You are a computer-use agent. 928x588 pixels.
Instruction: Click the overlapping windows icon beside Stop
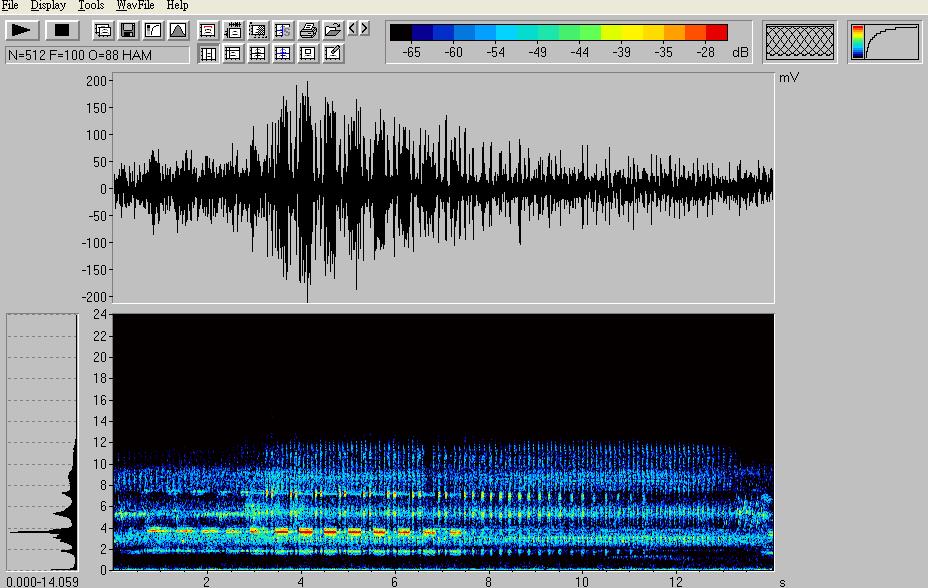point(103,30)
